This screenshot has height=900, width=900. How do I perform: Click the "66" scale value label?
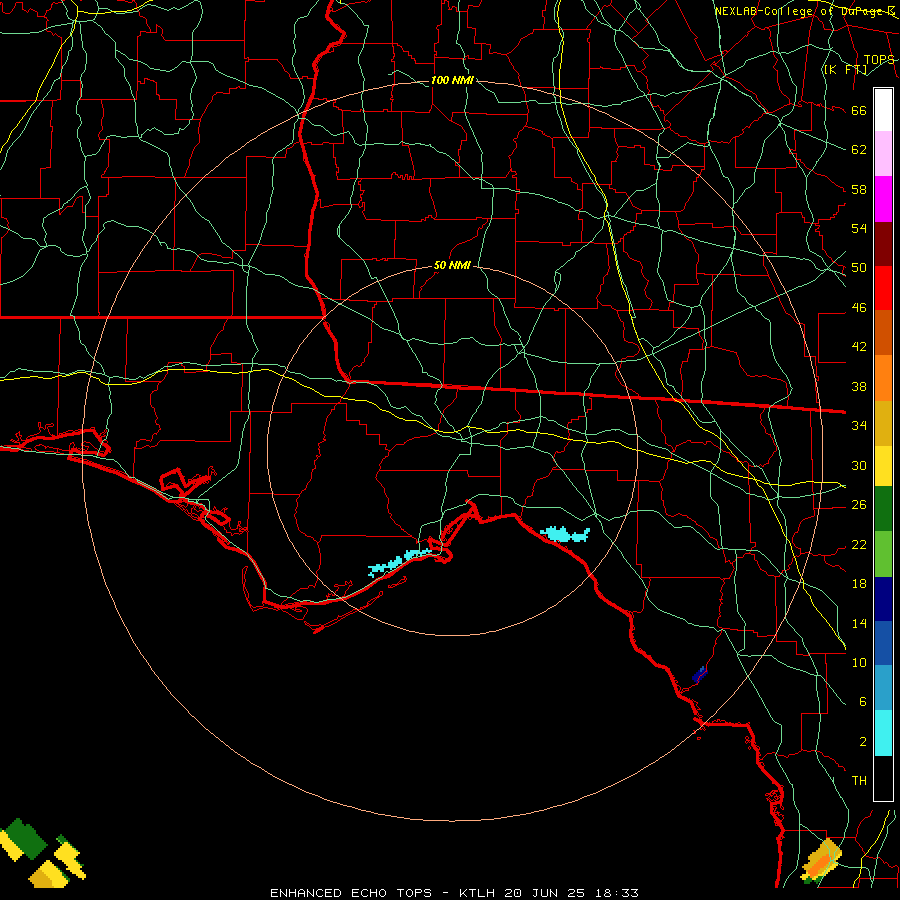pos(859,111)
